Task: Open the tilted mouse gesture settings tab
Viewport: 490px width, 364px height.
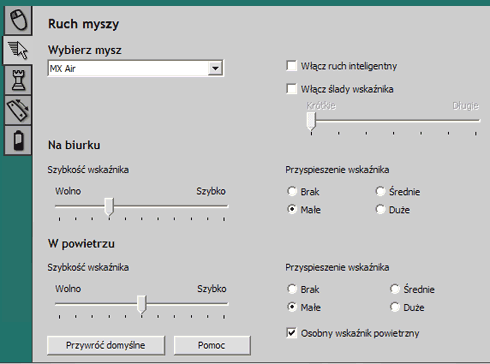Action: (18, 110)
